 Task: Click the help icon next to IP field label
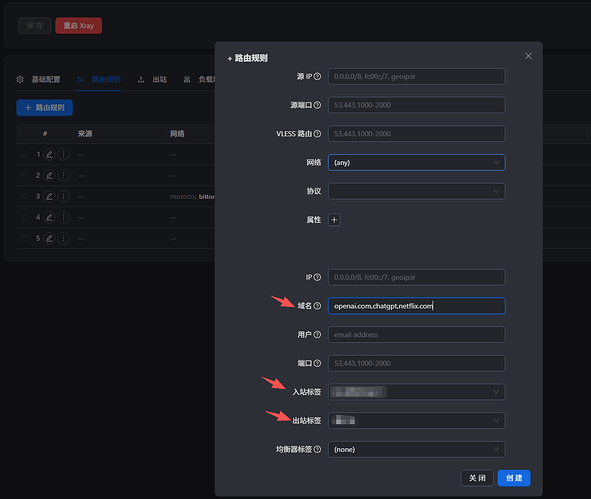point(317,277)
